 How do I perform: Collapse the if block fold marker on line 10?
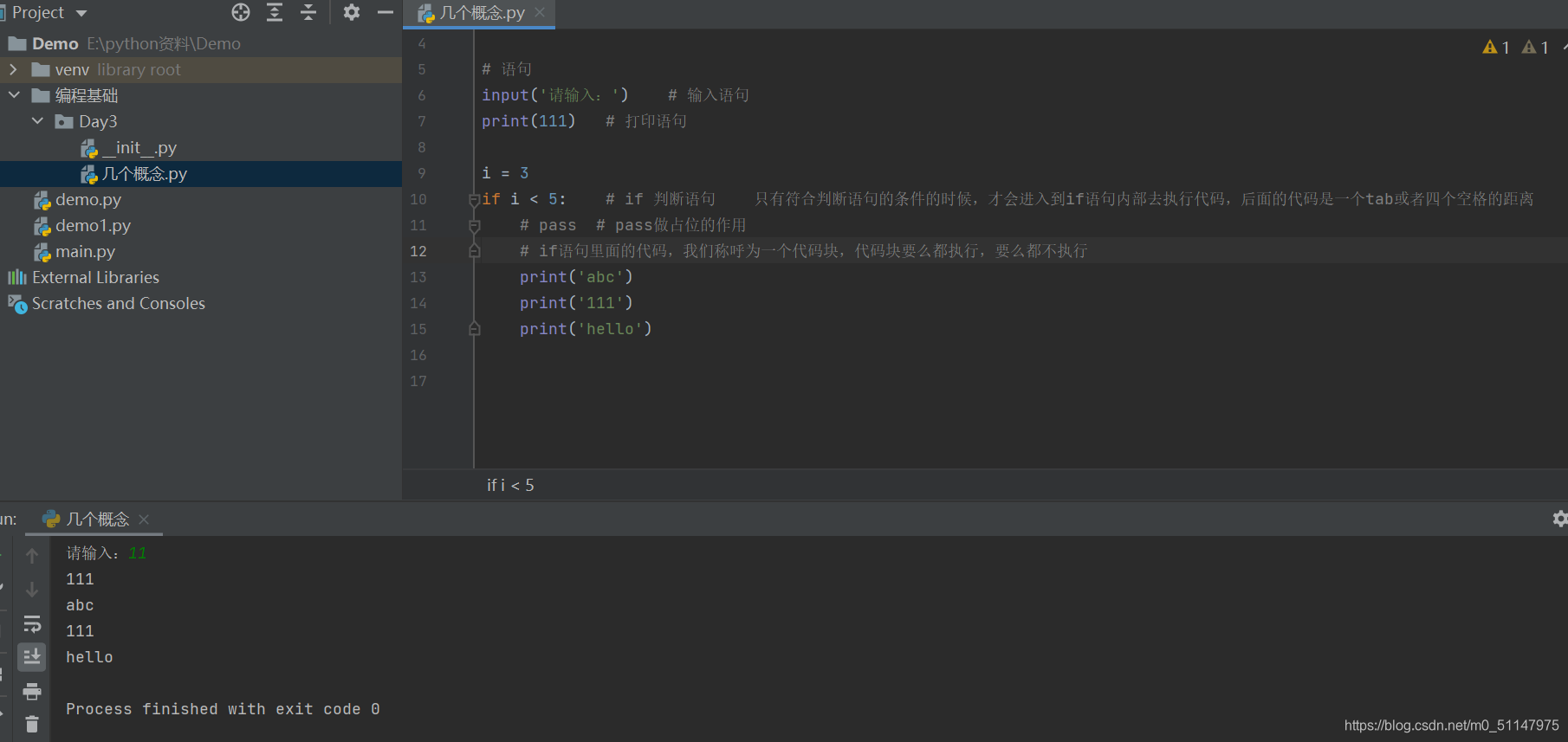(474, 200)
